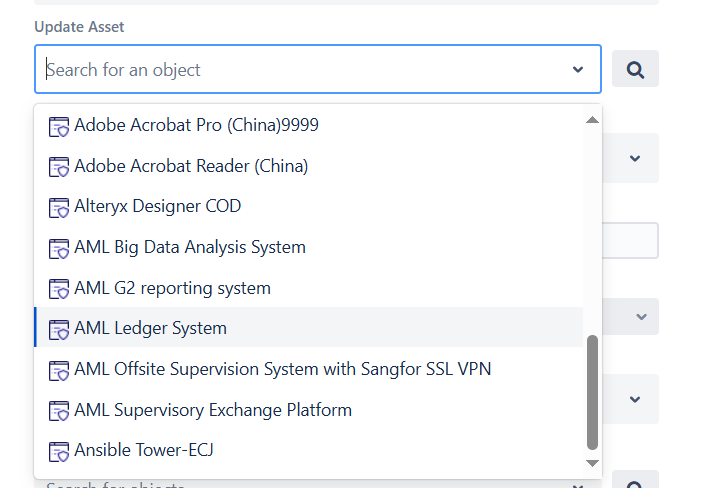Click the scroll down arrow of list
The width and height of the screenshot is (708, 488).
[592, 463]
